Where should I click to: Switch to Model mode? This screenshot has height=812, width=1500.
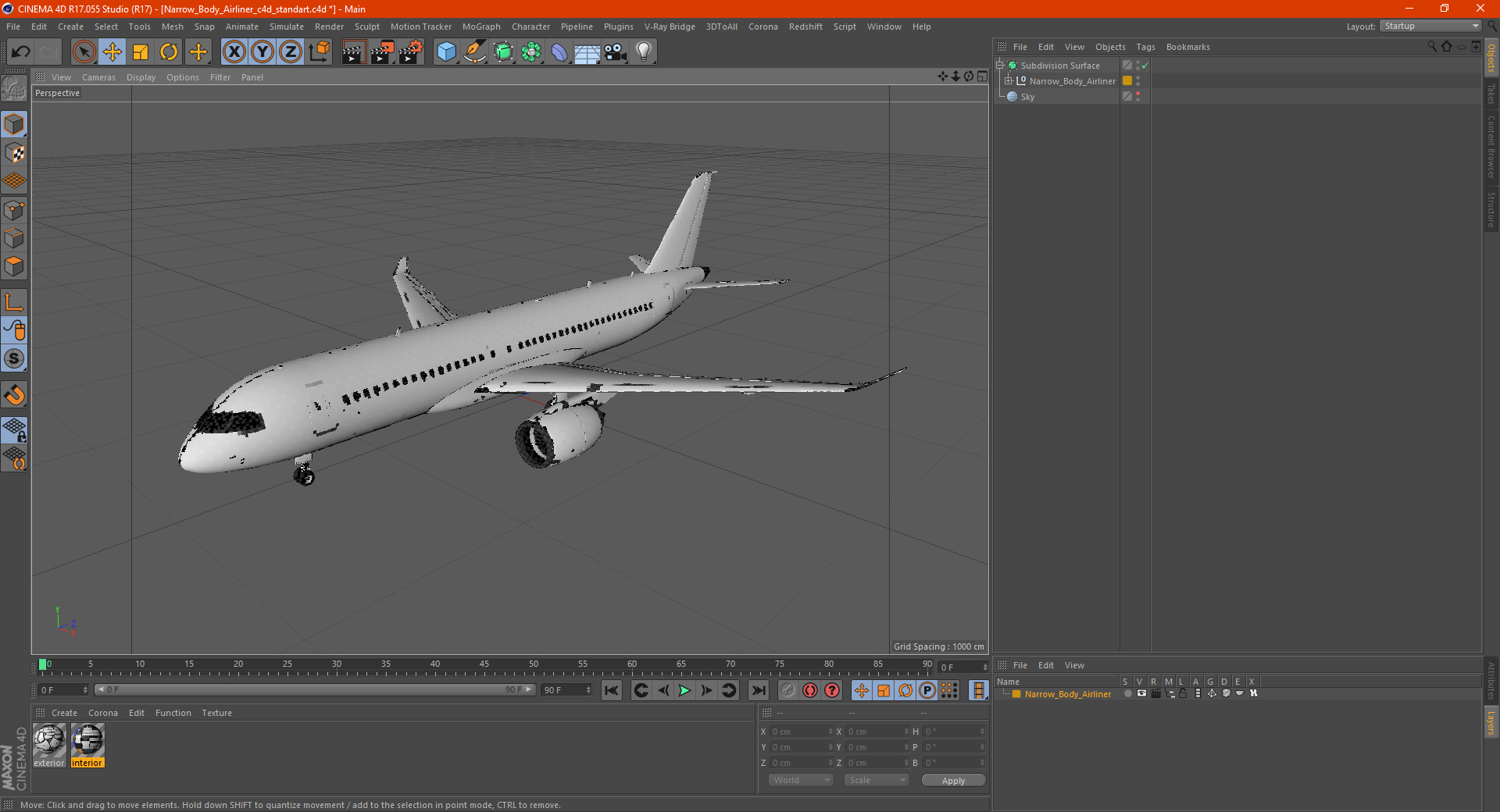point(15,125)
